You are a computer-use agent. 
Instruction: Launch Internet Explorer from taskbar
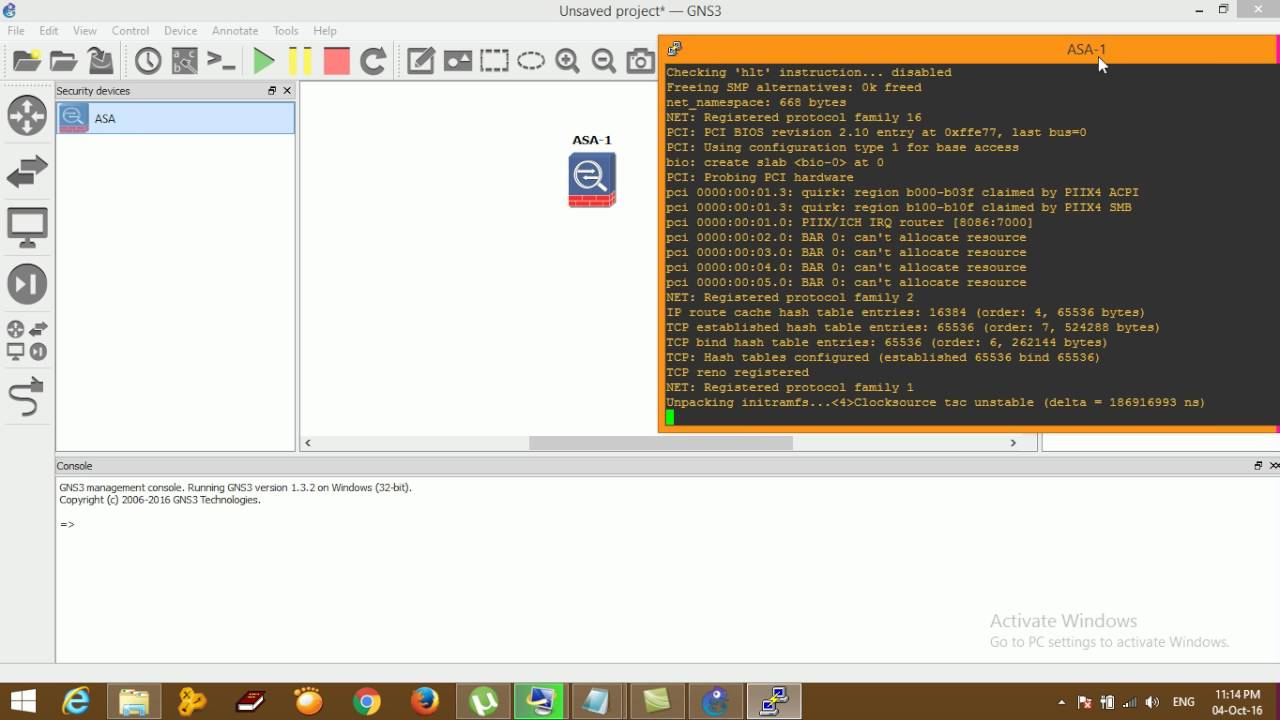pos(76,702)
